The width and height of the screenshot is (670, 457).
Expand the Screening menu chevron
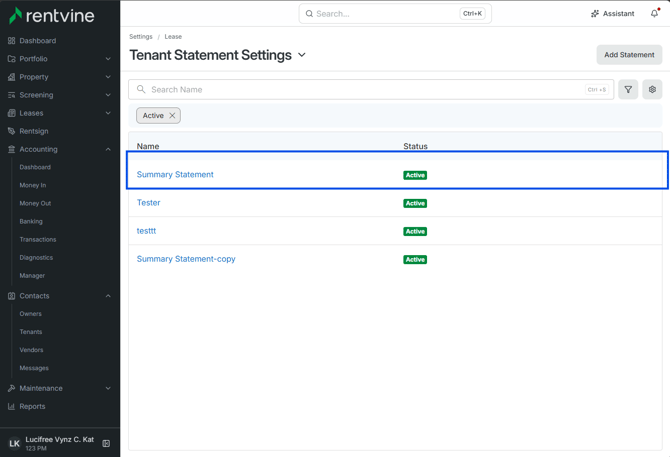[108, 95]
